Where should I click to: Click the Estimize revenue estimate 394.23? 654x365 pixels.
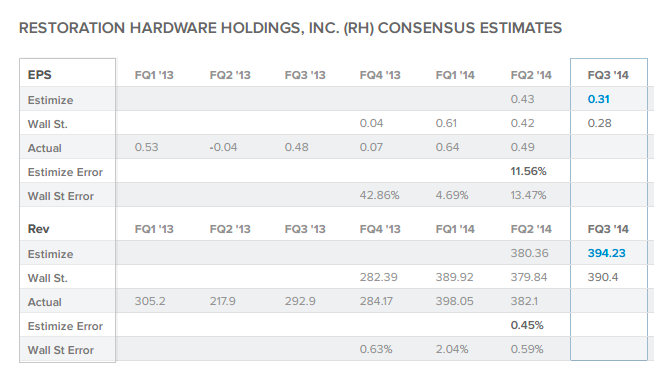tap(606, 253)
